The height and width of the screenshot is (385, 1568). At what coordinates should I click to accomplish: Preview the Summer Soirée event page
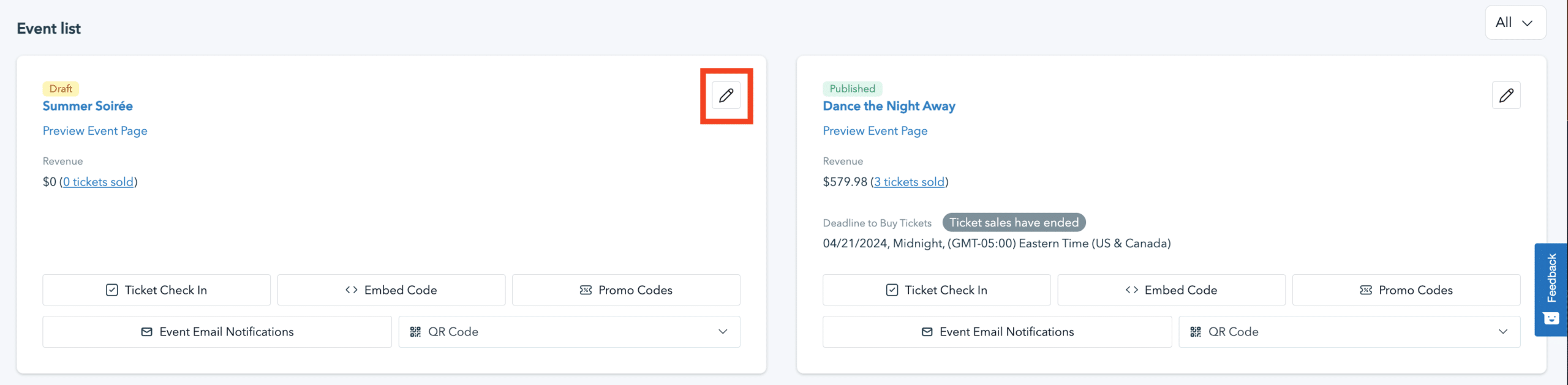coord(94,130)
